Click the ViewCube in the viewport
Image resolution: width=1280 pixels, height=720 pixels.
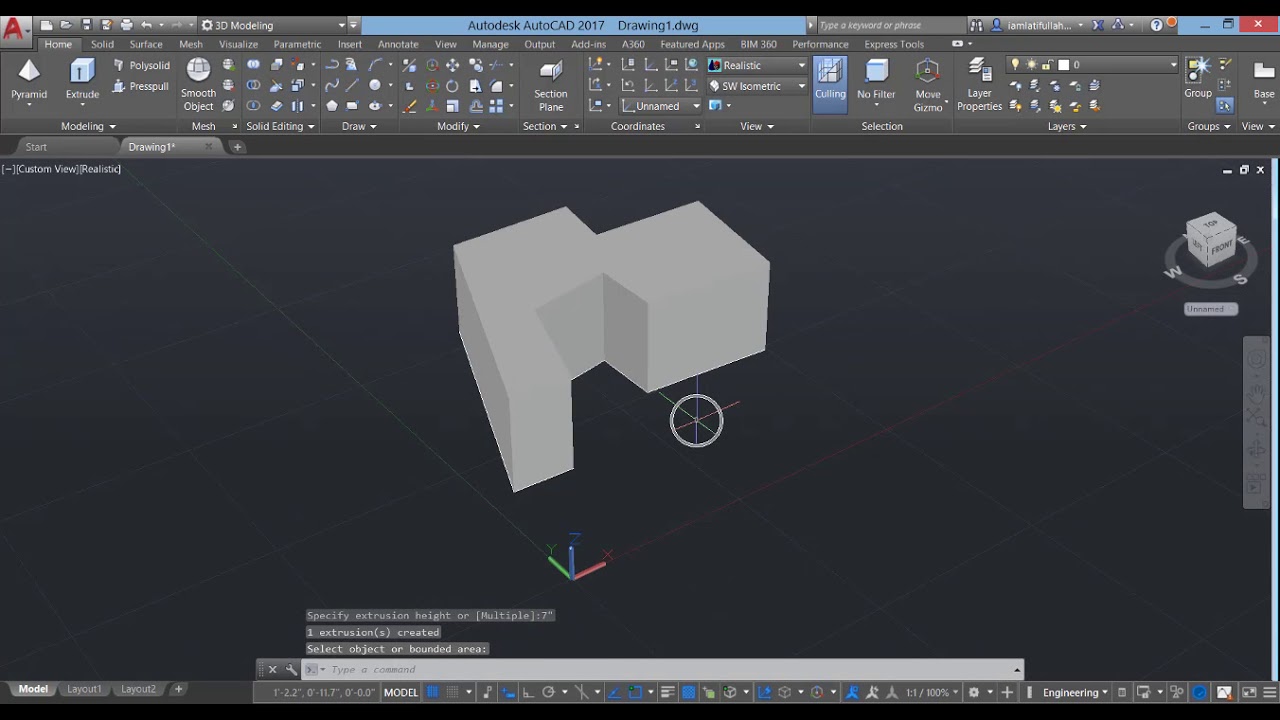pyautogui.click(x=1211, y=241)
